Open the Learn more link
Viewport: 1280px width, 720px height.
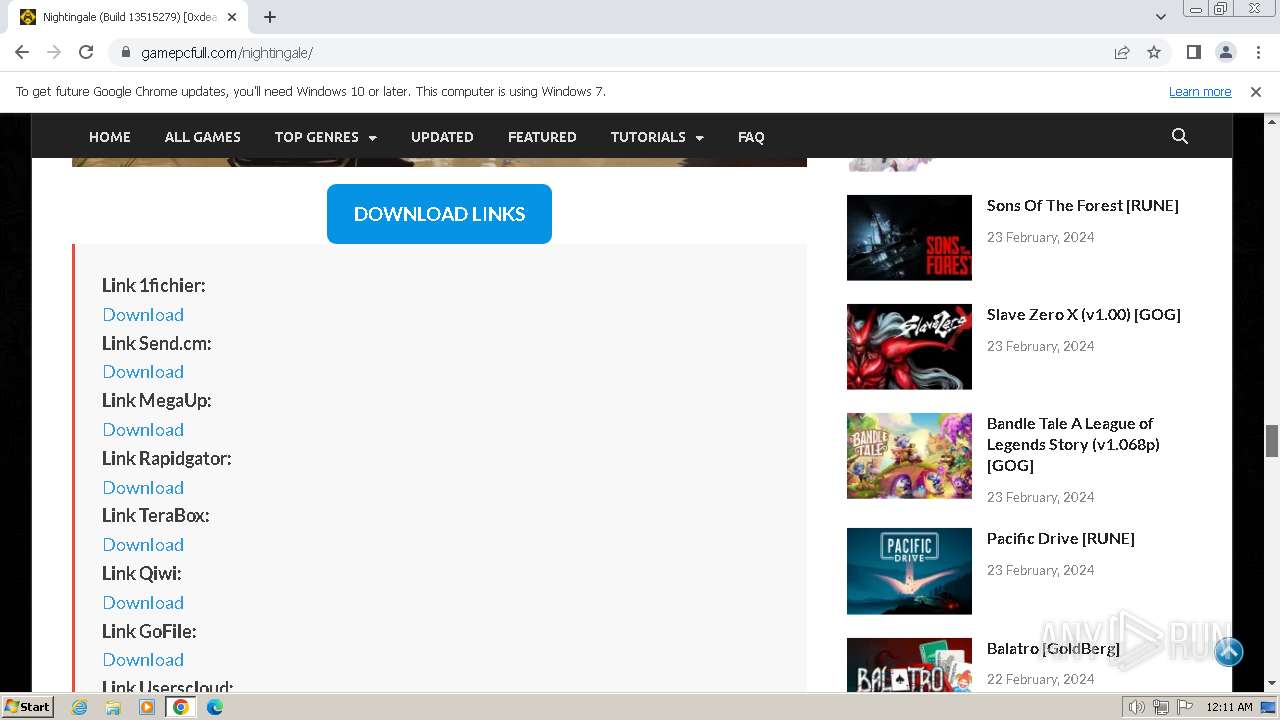click(1200, 92)
